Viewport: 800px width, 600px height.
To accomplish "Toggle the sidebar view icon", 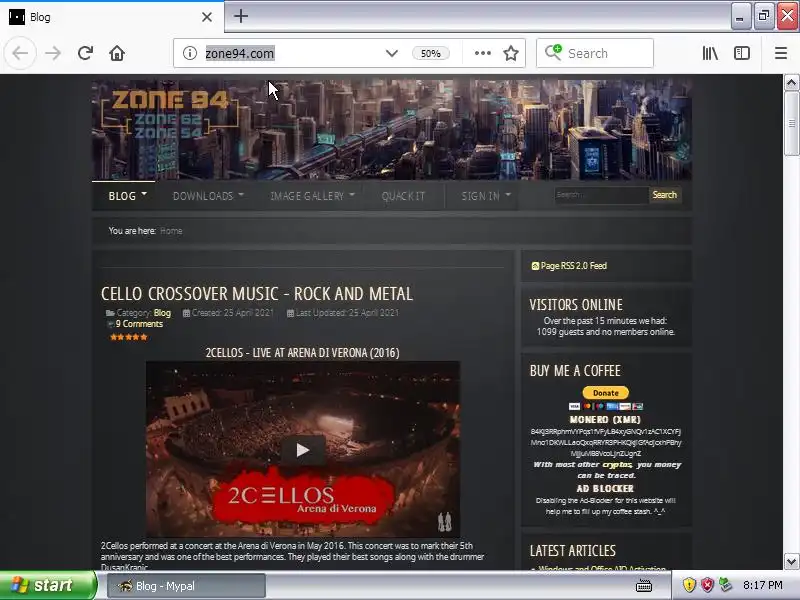I will click(741, 53).
